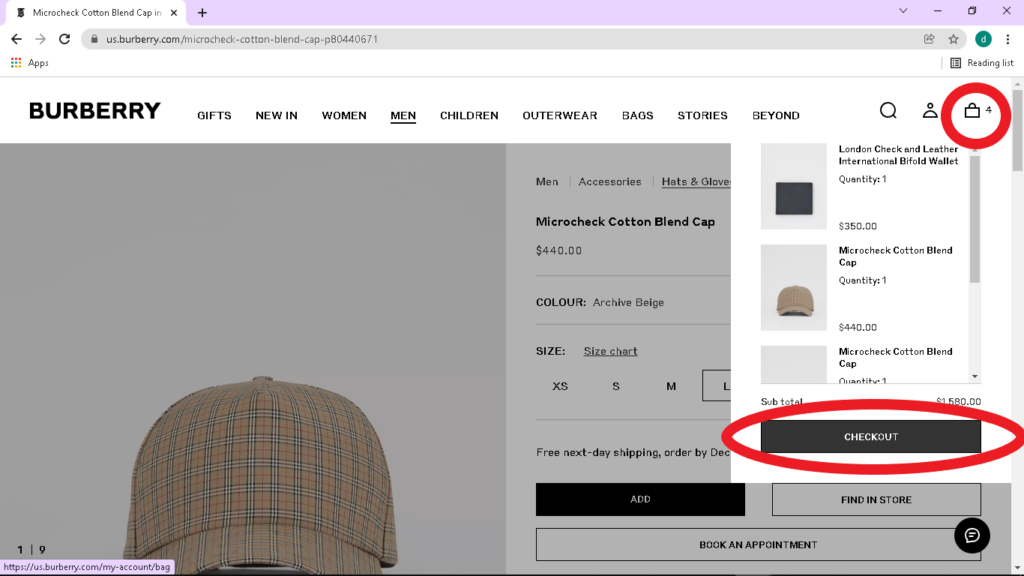Select the Archive Beige colour text
Image resolution: width=1024 pixels, height=576 pixels.
pos(628,302)
